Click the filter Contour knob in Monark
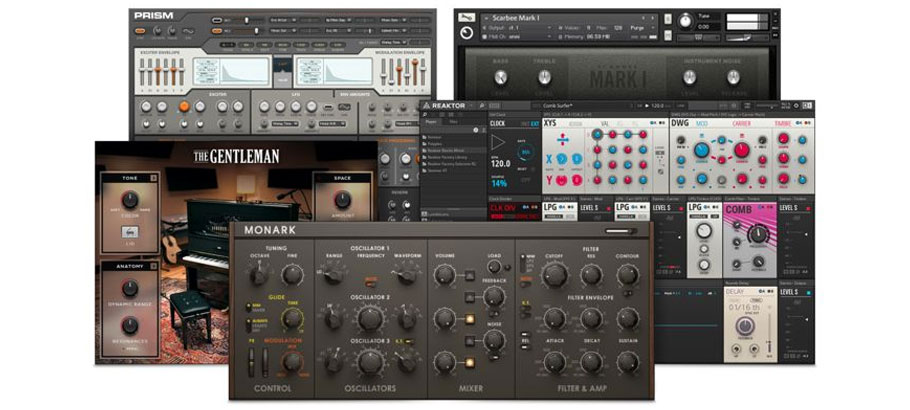The width and height of the screenshot is (910, 410). tap(627, 275)
